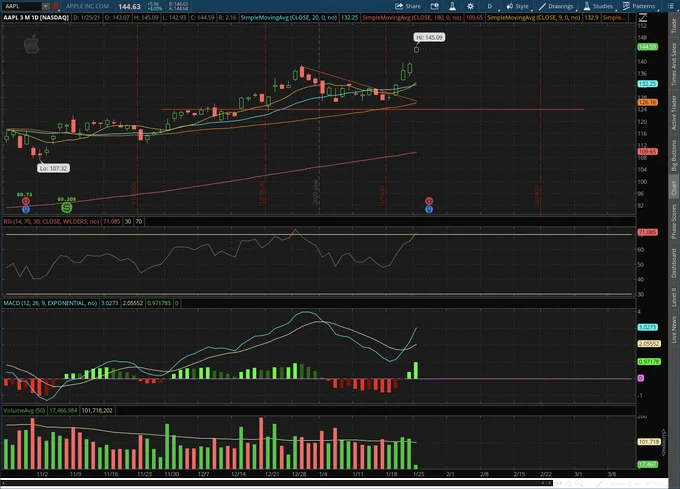The width and height of the screenshot is (680, 489).
Task: Click the red earnings marker below $0.73
Action: 26,201
